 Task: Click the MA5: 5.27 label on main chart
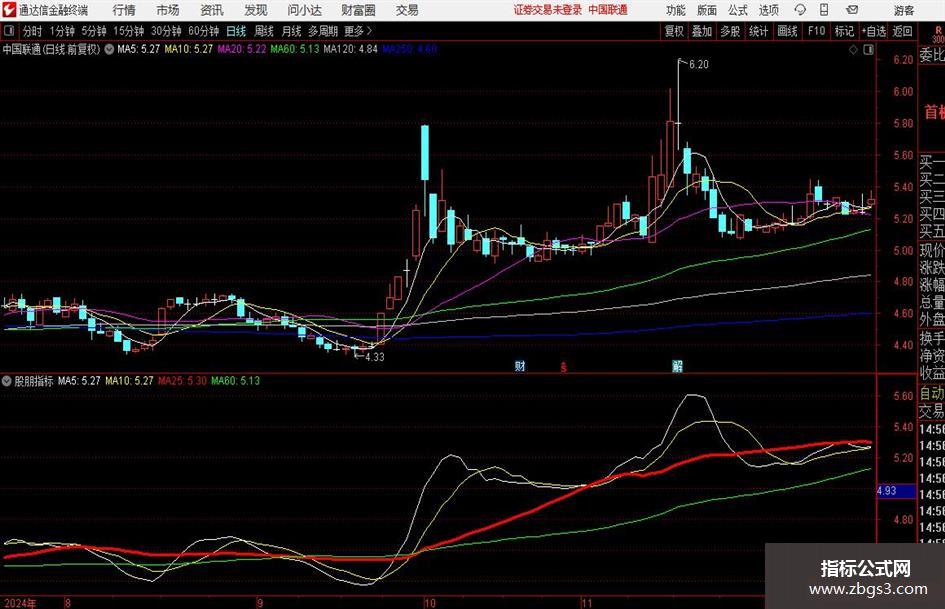click(139, 49)
